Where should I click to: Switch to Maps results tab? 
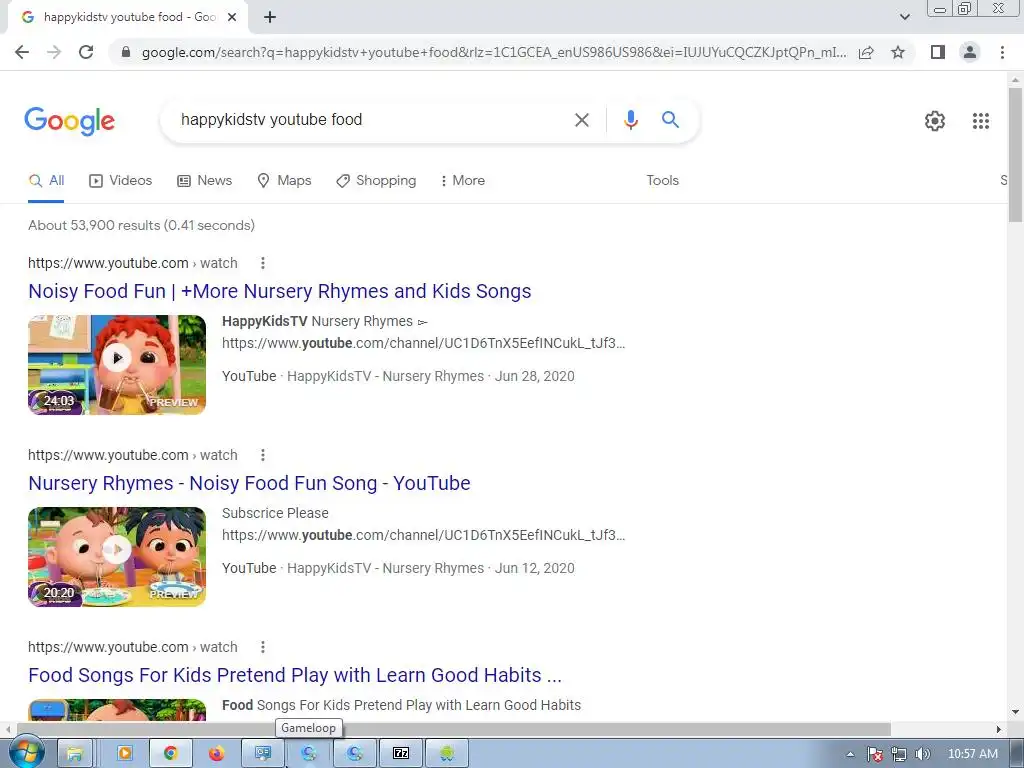tap(284, 181)
